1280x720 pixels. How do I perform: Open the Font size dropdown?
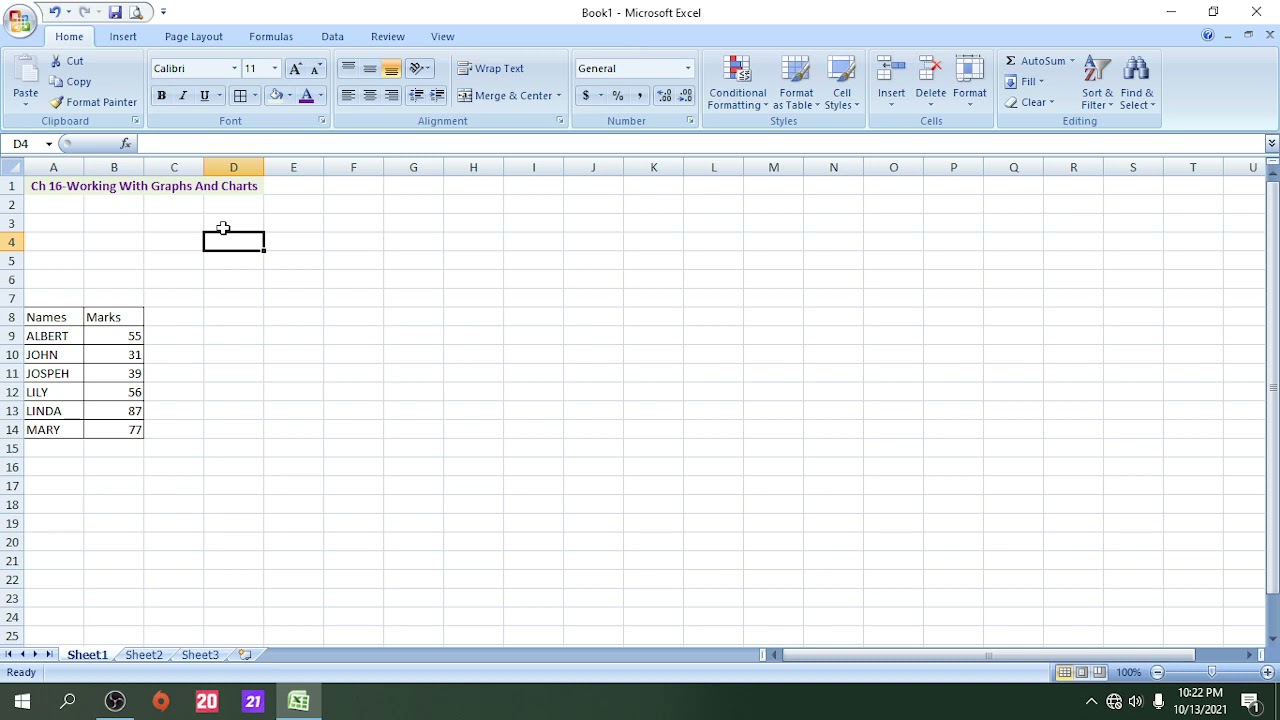click(x=275, y=68)
